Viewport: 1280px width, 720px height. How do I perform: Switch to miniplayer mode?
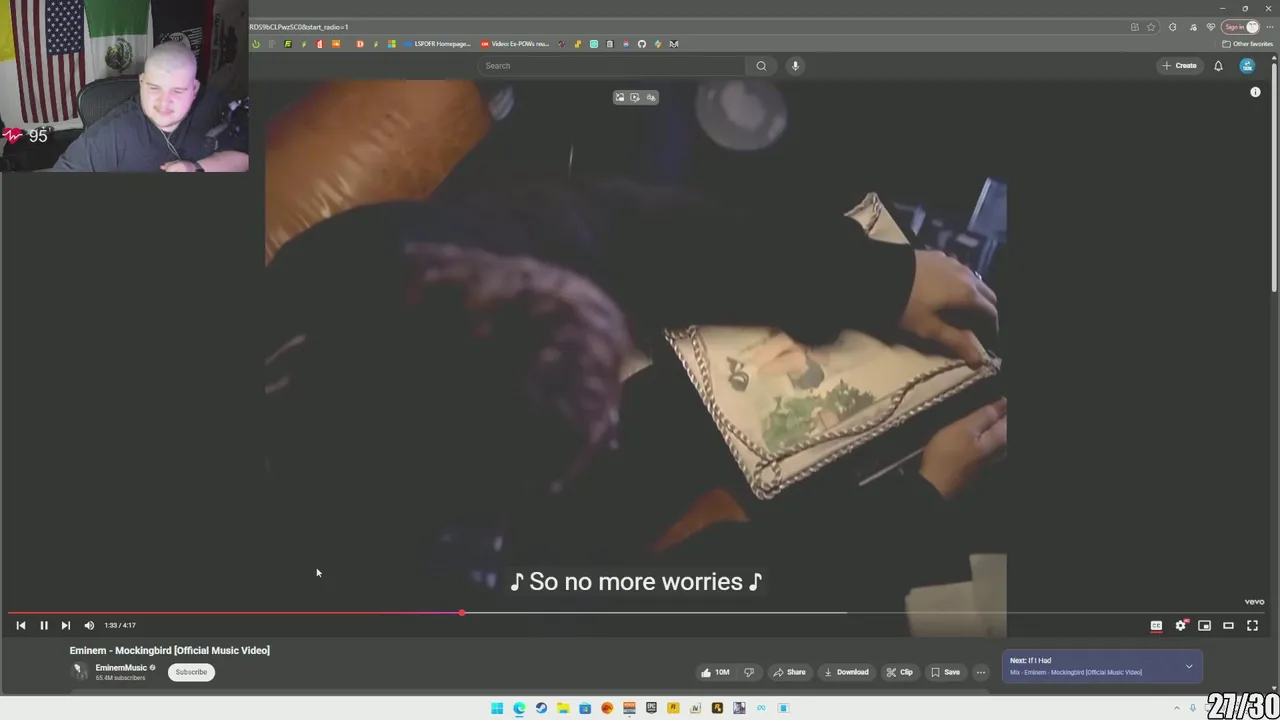[x=1205, y=625]
